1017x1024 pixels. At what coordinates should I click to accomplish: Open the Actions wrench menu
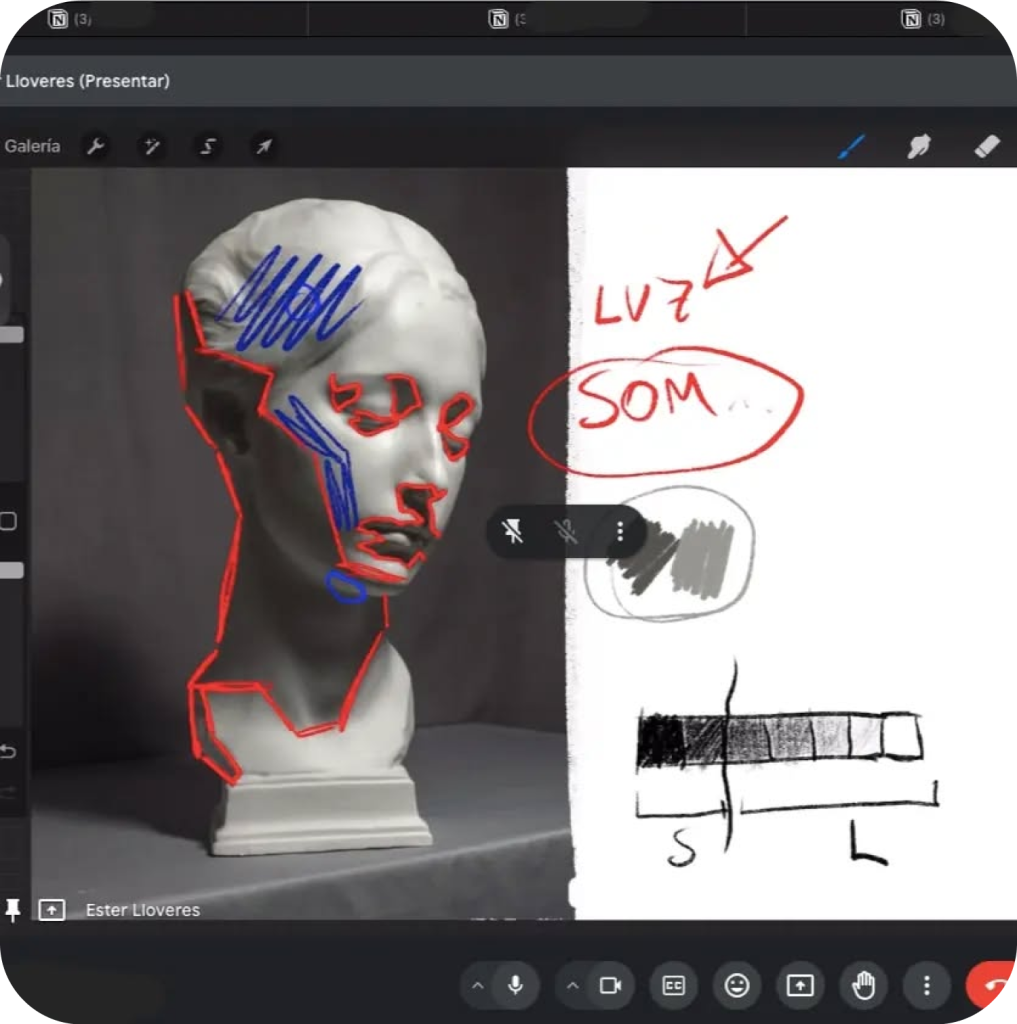(96, 147)
